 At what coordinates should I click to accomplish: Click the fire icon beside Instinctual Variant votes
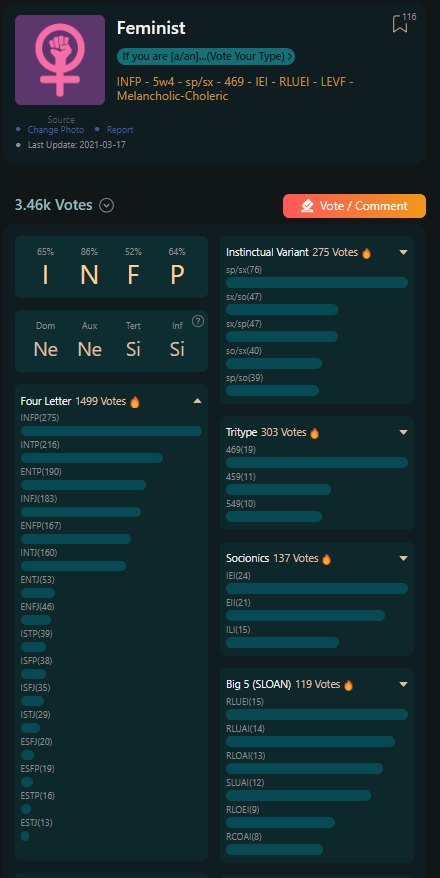point(367,253)
